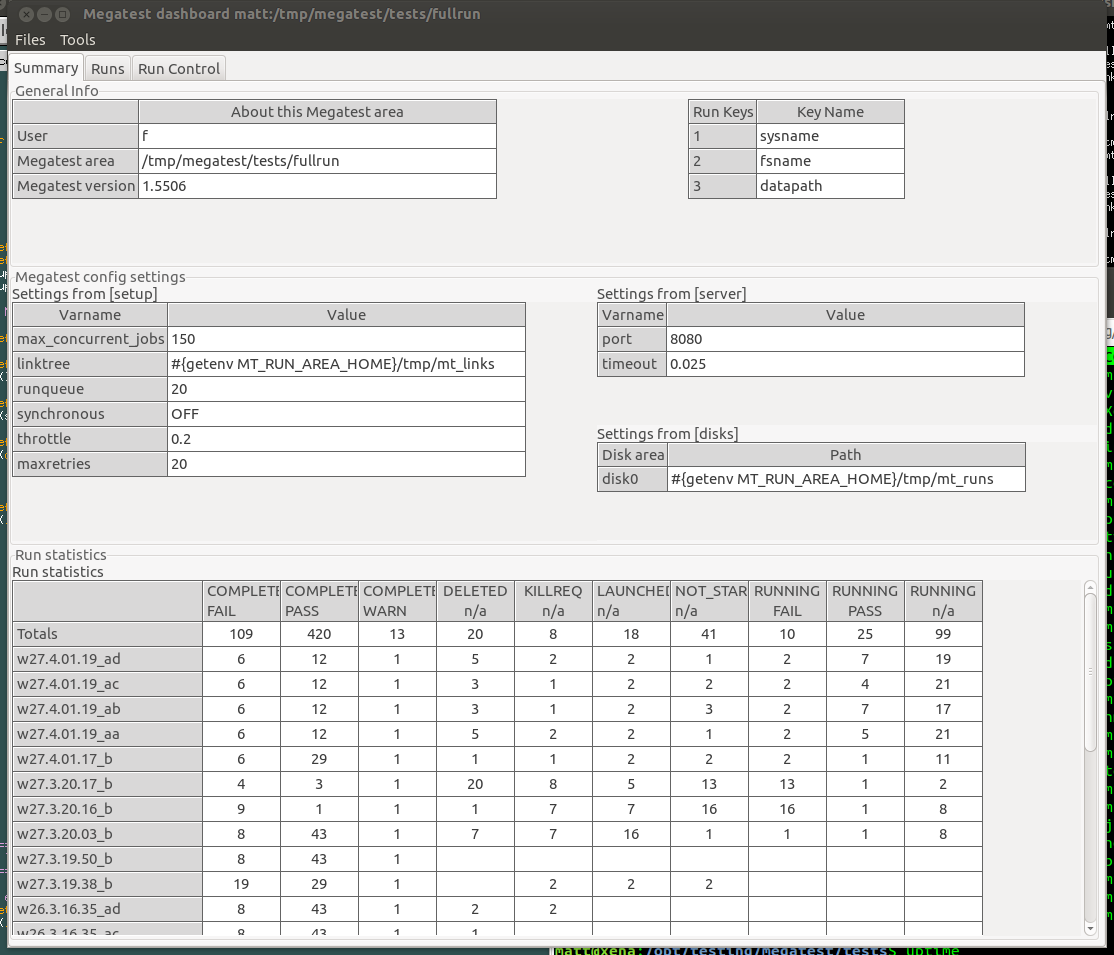Select the throttle value 0.2
Screen dimensions: 1114x955
pos(347,438)
